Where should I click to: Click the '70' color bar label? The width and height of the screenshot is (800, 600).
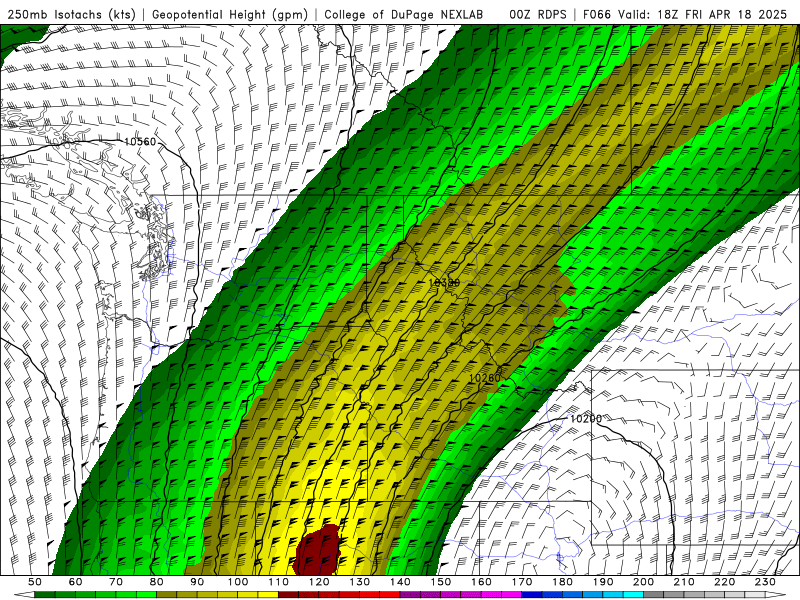[116, 582]
